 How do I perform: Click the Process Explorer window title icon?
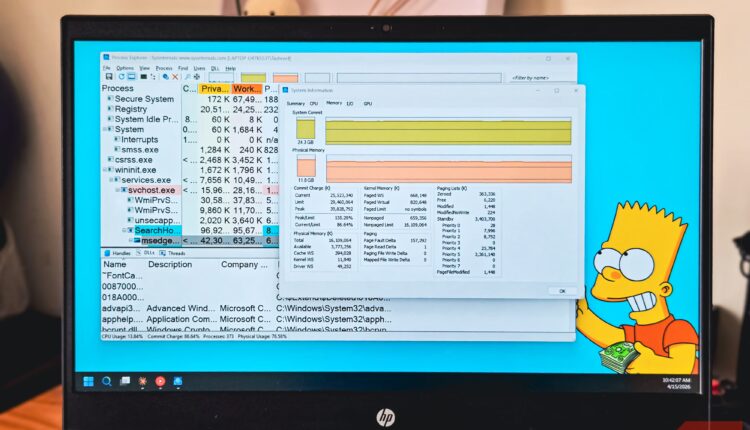(x=106, y=57)
